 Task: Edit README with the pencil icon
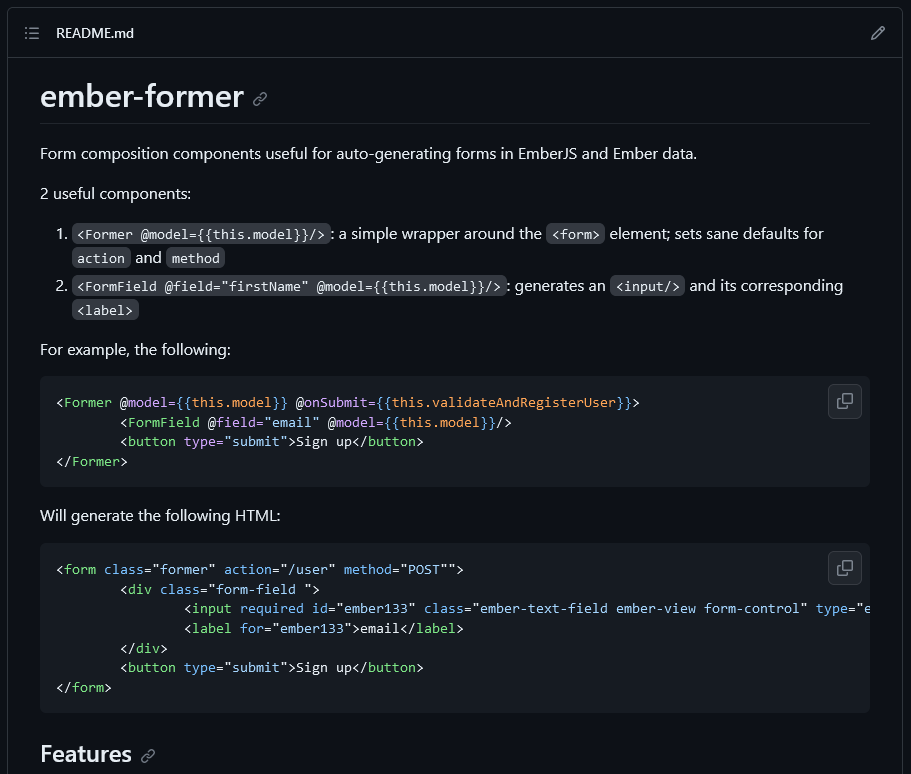click(x=877, y=33)
